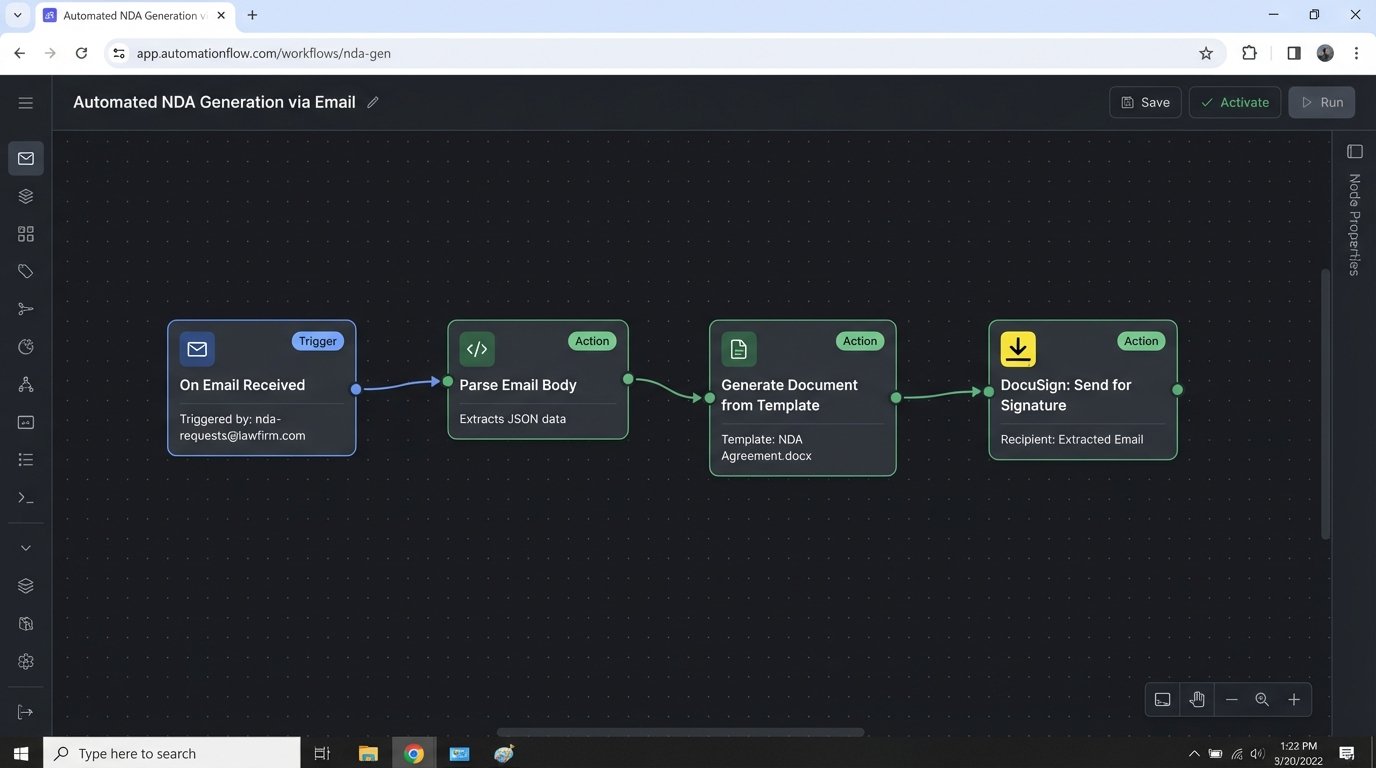The height and width of the screenshot is (768, 1376).
Task: Toggle the minimap view button
Action: tap(1162, 699)
